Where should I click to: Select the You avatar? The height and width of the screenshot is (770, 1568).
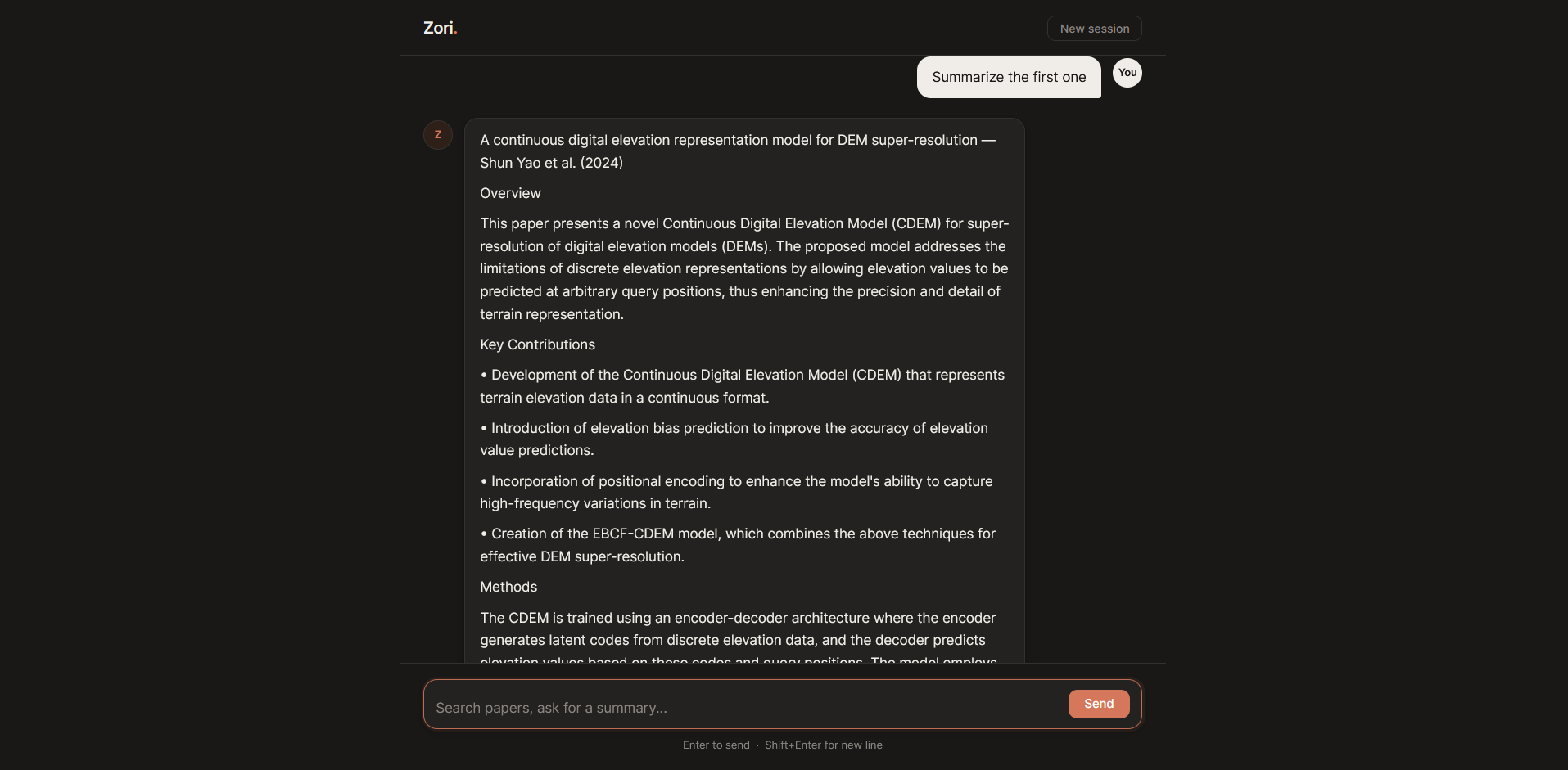[1127, 73]
